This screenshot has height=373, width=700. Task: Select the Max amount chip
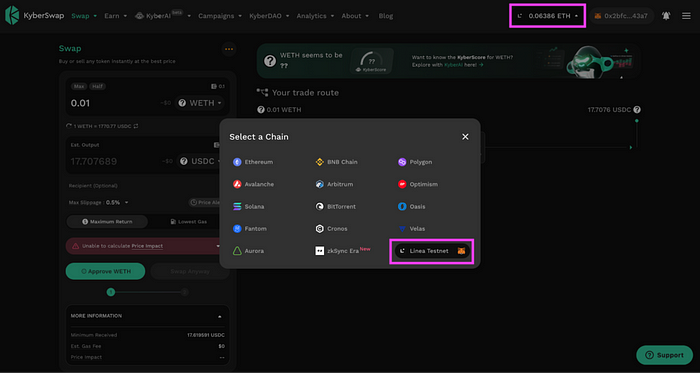pos(79,87)
